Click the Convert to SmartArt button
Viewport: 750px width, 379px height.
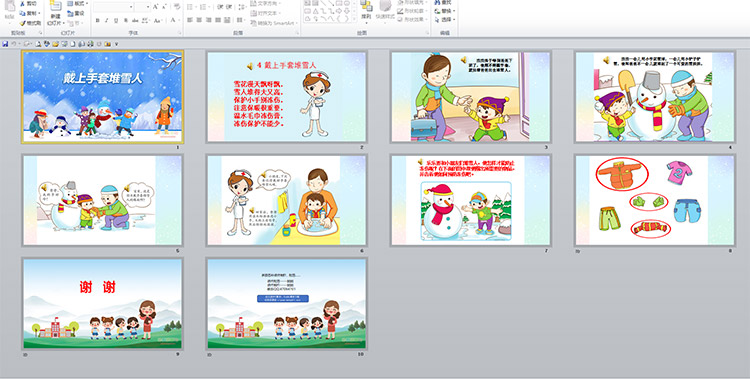[x=274, y=23]
